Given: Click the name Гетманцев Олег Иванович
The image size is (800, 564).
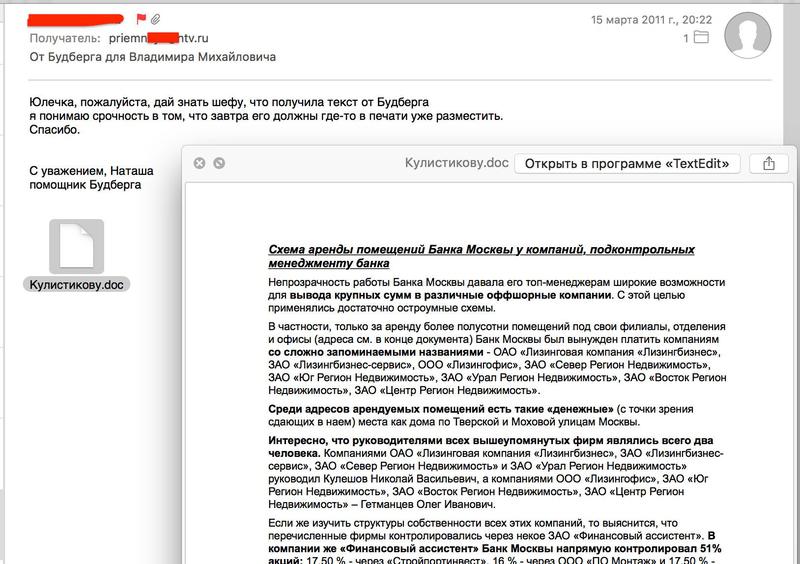Looking at the screenshot, I should pyautogui.click(x=428, y=504).
